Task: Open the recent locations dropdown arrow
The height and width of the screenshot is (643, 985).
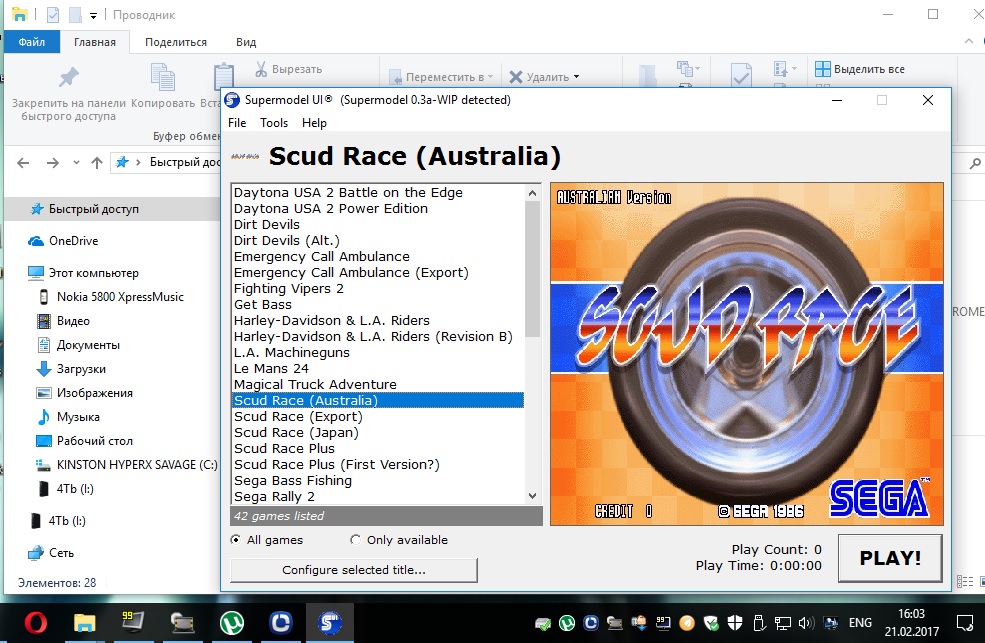Action: click(x=76, y=163)
